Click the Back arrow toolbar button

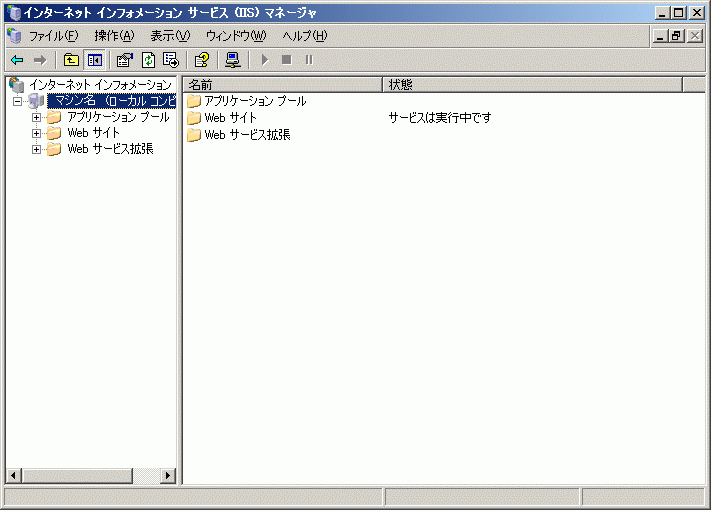(x=17, y=60)
